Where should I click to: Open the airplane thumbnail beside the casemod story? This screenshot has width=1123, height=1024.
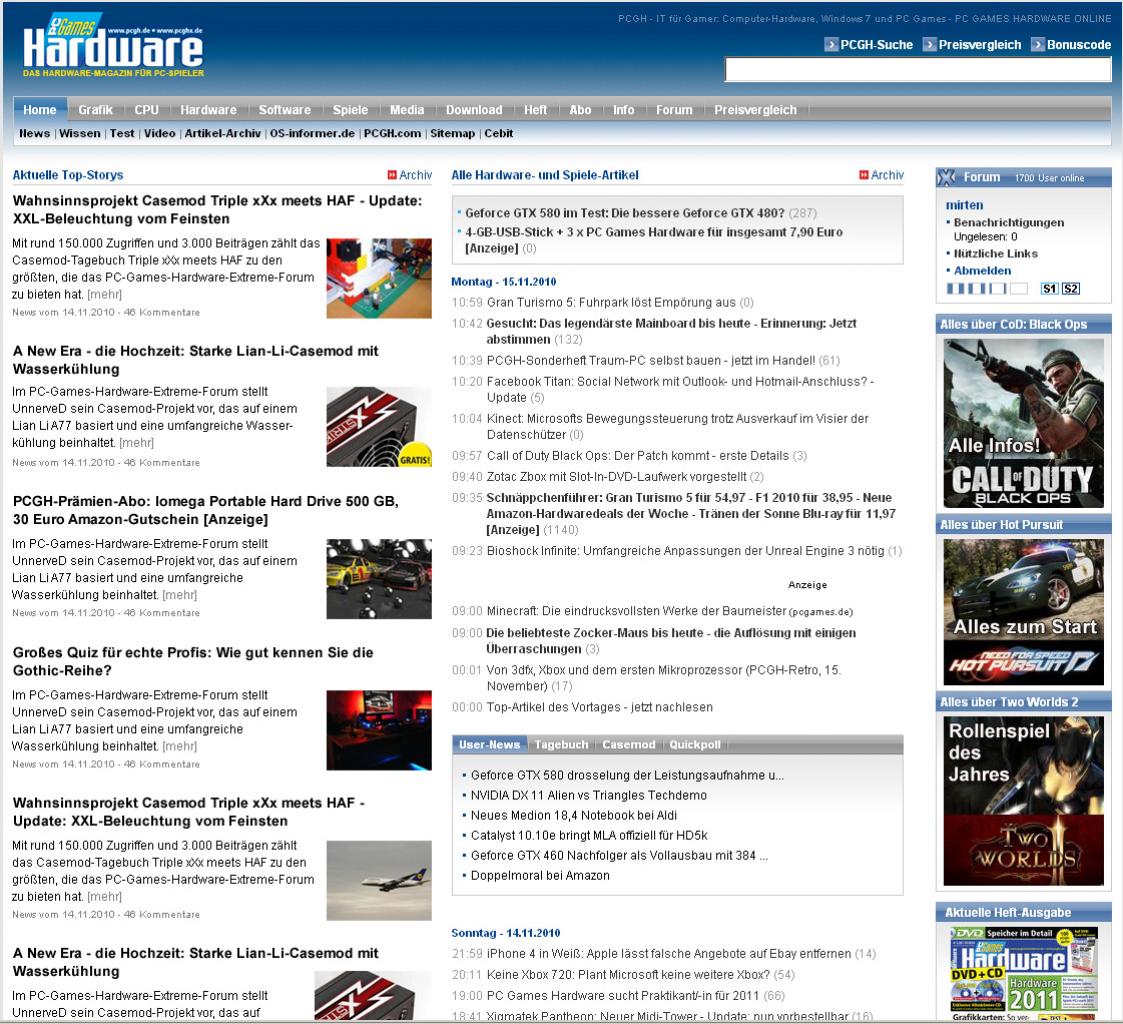[379, 881]
